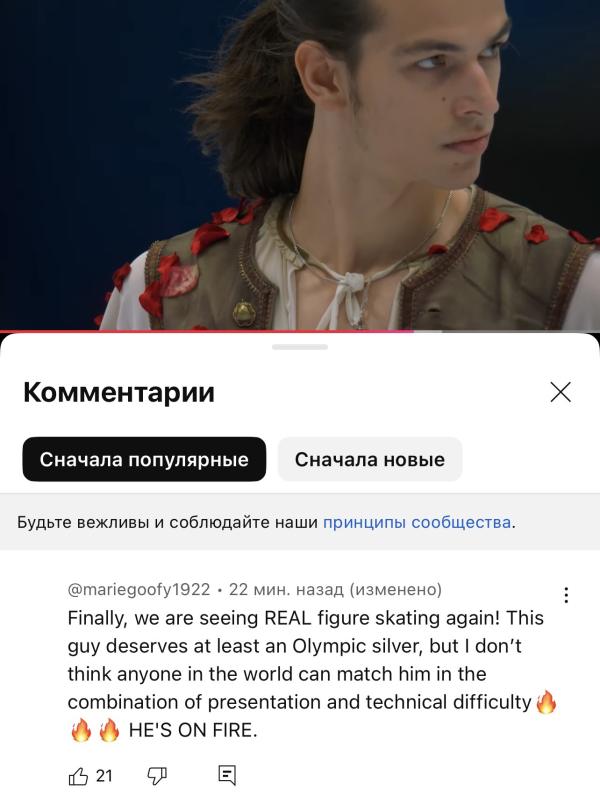
Task: Close the Комментарии panel with X
Action: tap(561, 392)
